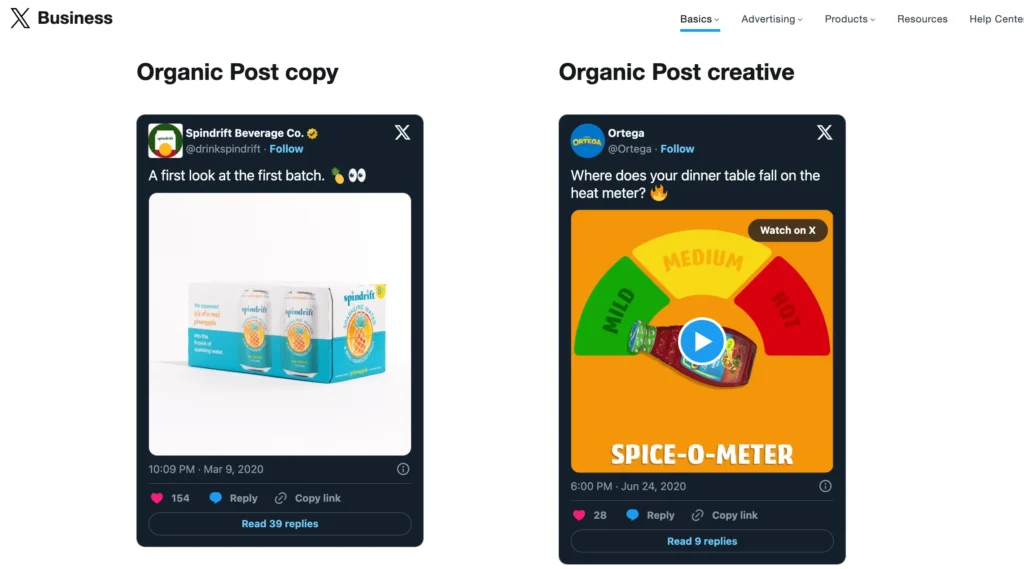Expand the Basics dropdown menu
The width and height of the screenshot is (1024, 569).
[x=699, y=19]
